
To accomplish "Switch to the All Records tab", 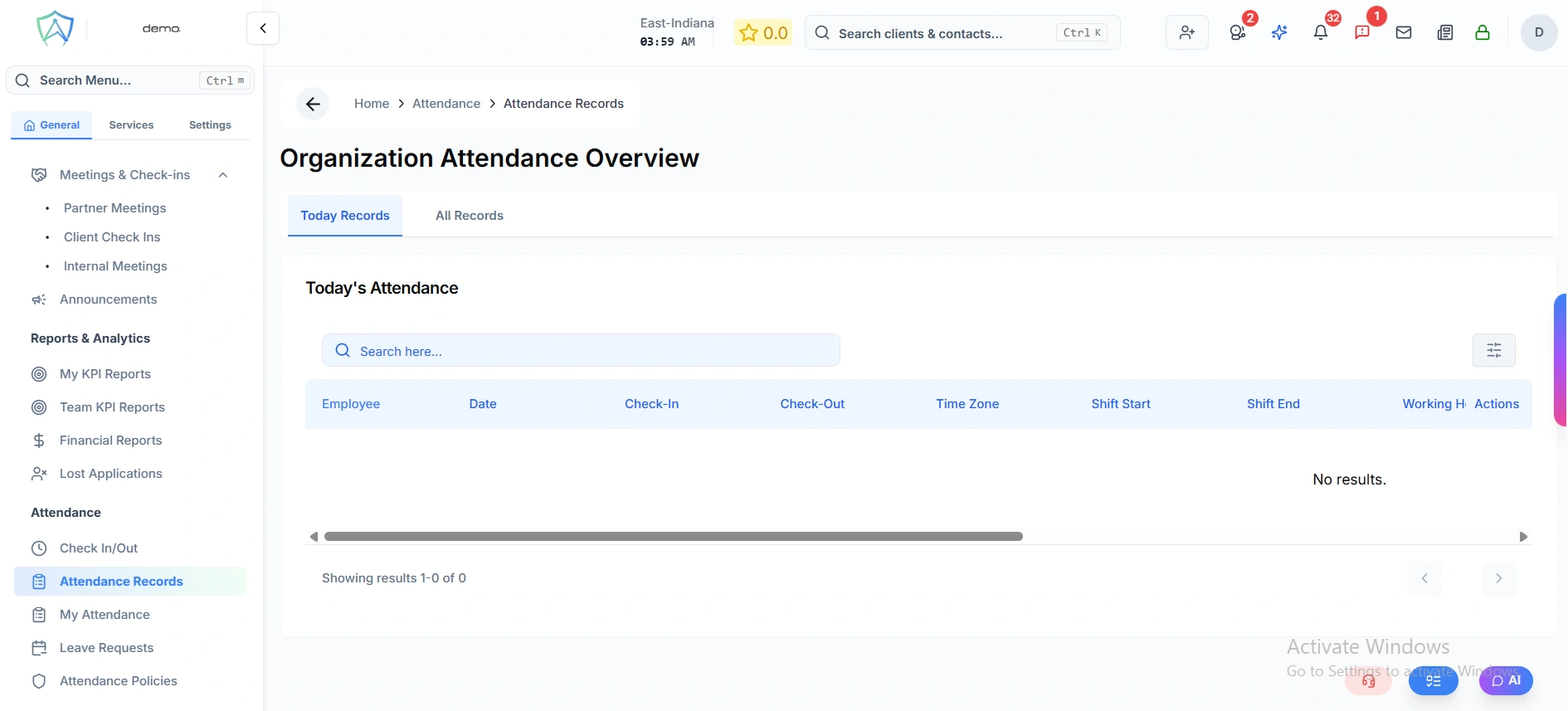I will click(469, 216).
